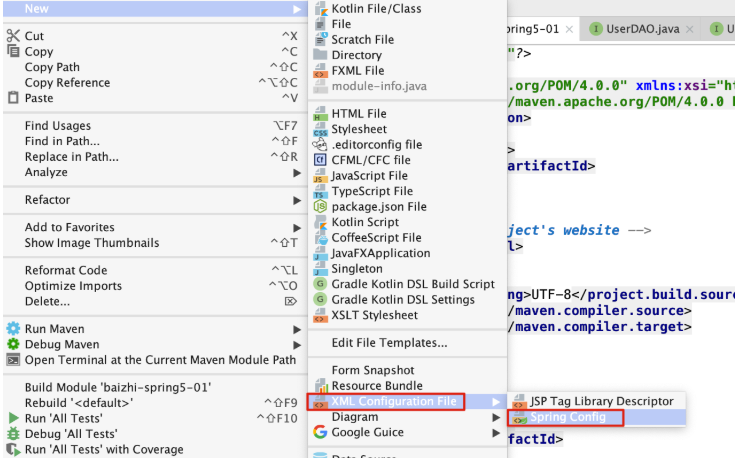Click the HTML File icon
The width and height of the screenshot is (745, 458).
pos(321,114)
